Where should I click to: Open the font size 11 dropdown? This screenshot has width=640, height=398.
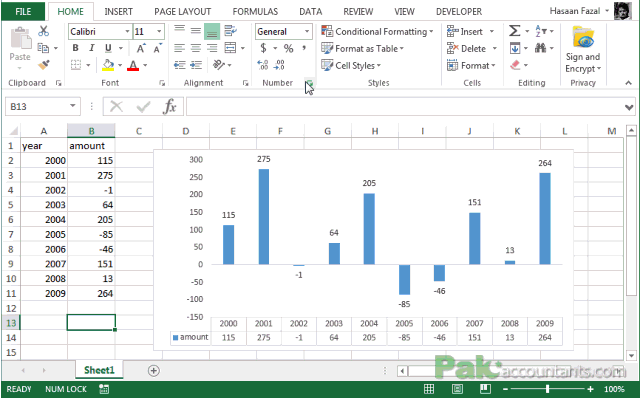click(159, 31)
